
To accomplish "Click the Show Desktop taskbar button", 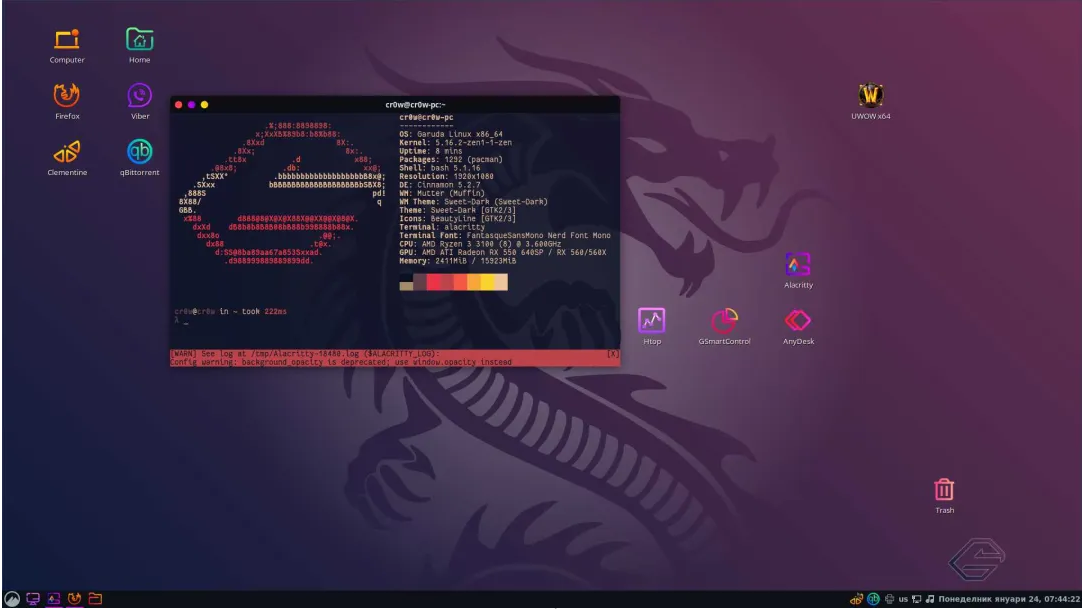I will tap(33, 600).
